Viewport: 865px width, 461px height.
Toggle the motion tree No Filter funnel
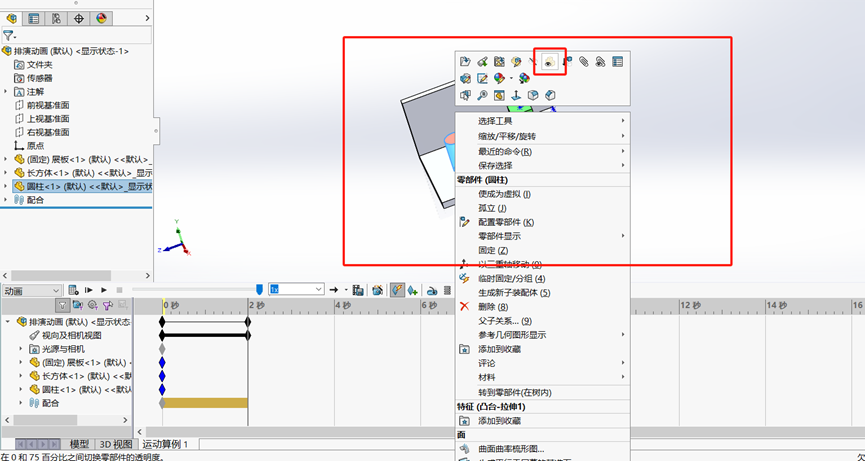click(x=62, y=305)
